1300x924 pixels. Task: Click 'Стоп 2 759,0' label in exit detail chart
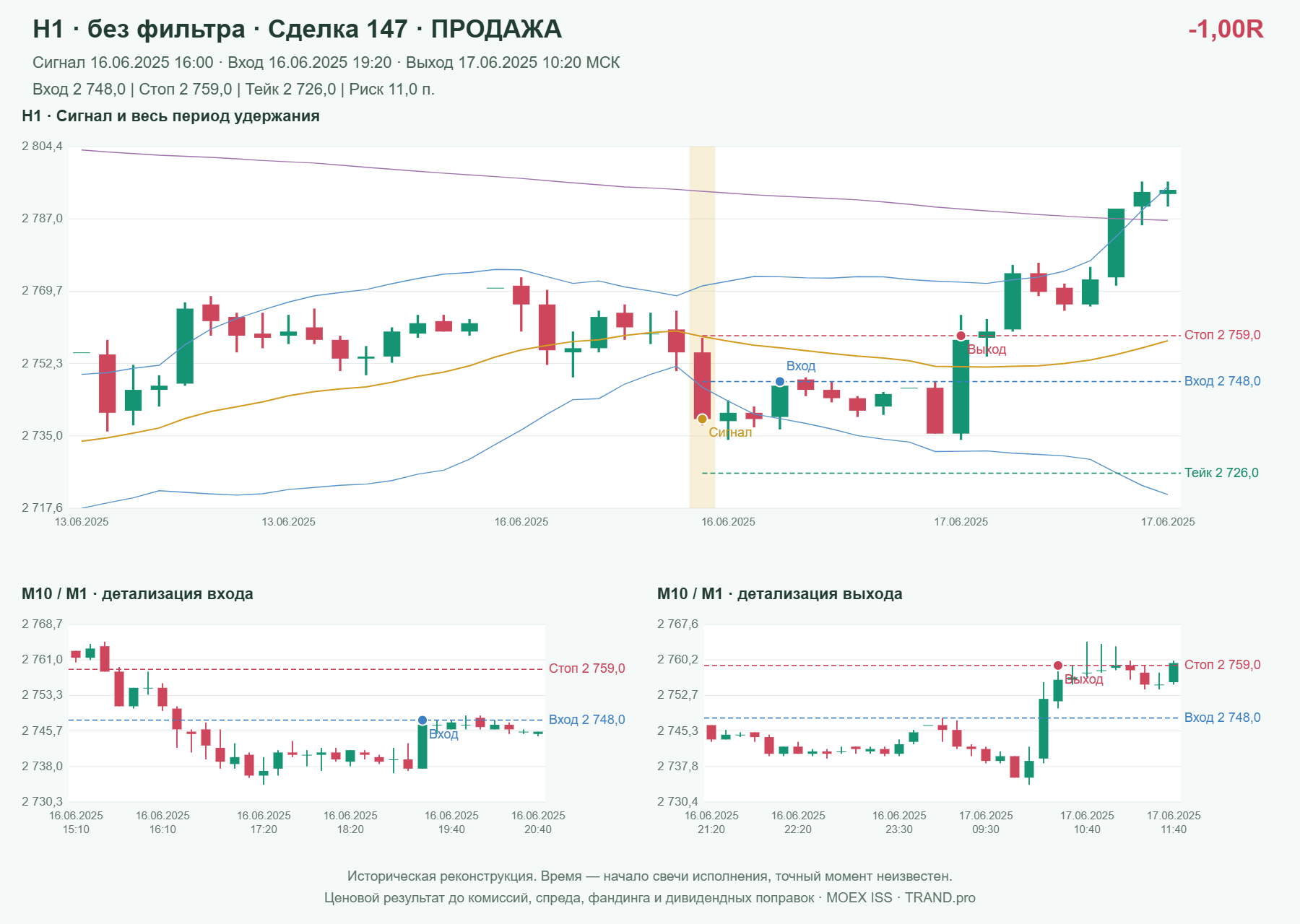point(1223,665)
